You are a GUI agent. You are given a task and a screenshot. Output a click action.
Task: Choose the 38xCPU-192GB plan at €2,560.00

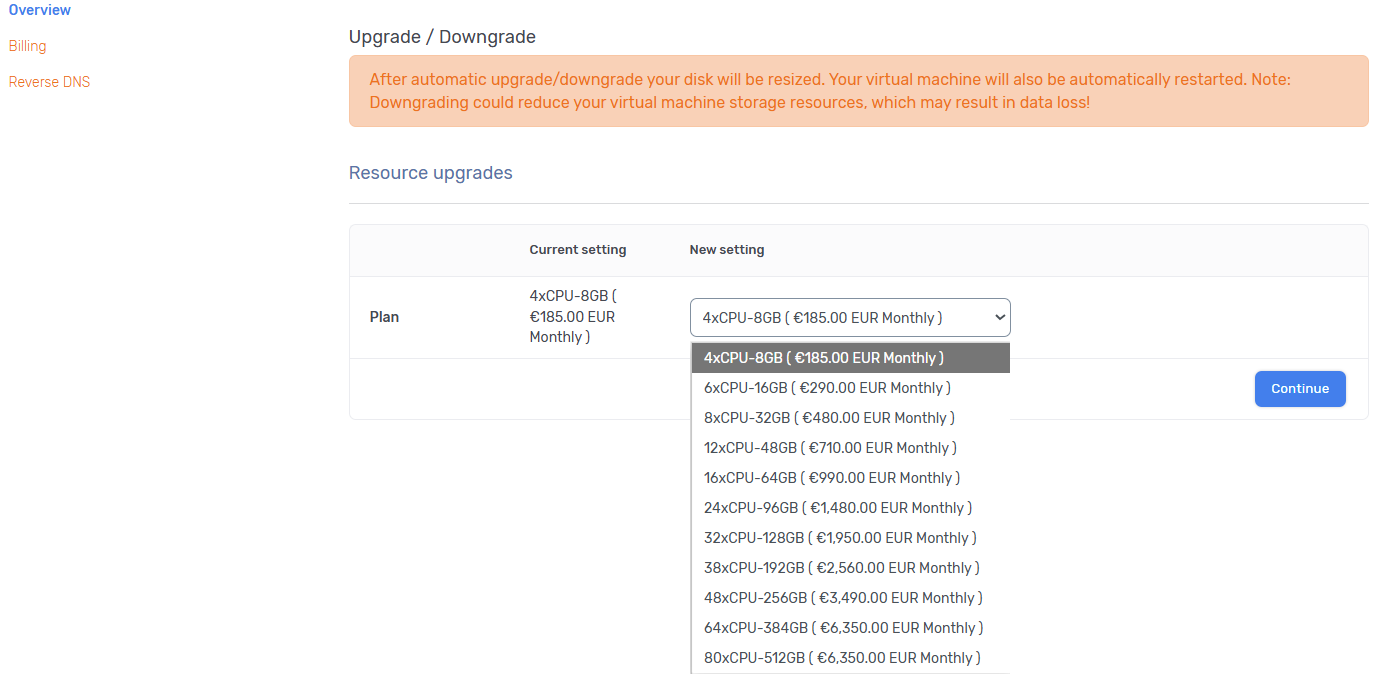pyautogui.click(x=841, y=568)
